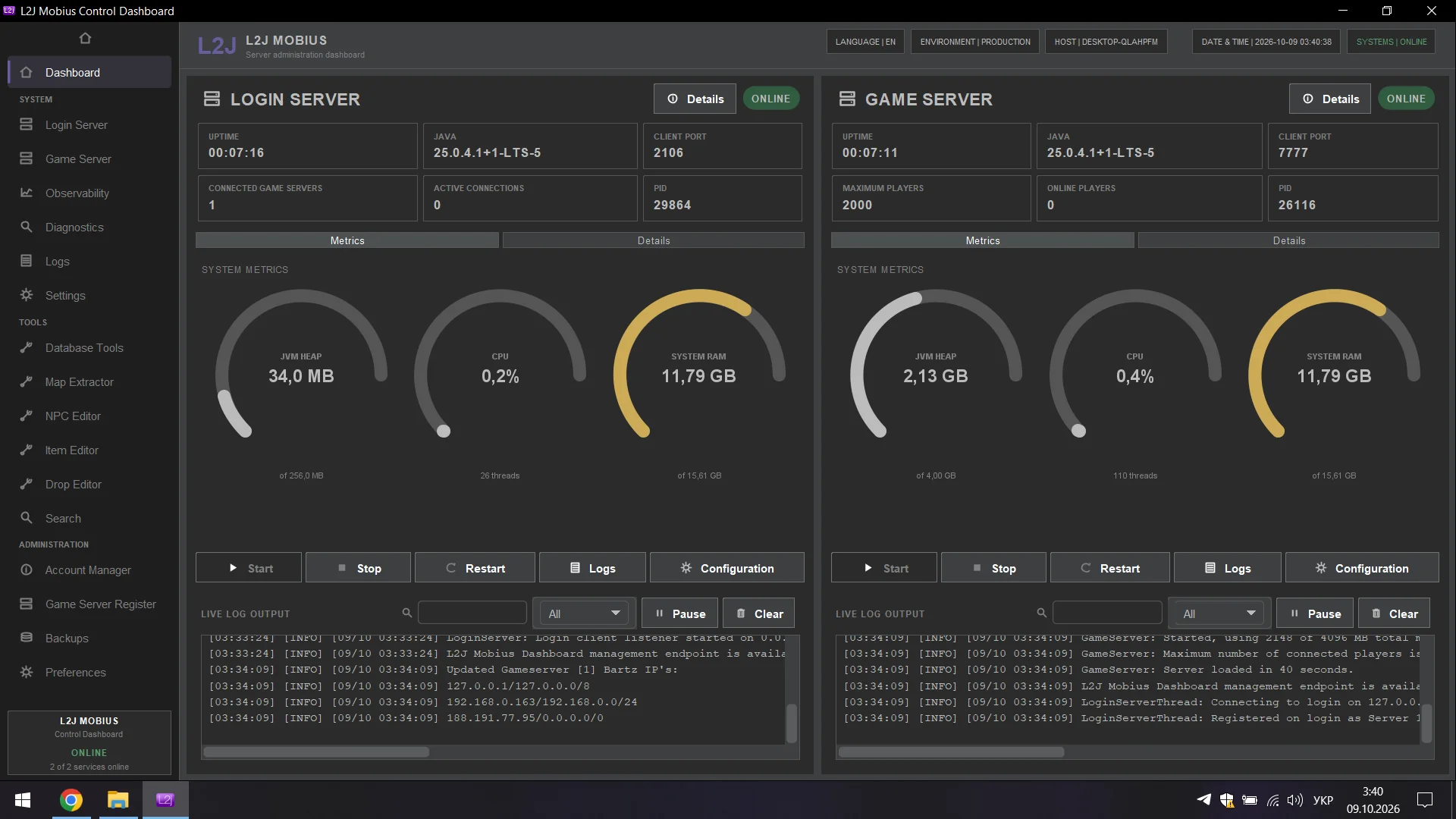Open the NPC Editor tool
The height and width of the screenshot is (819, 1456).
89,416
